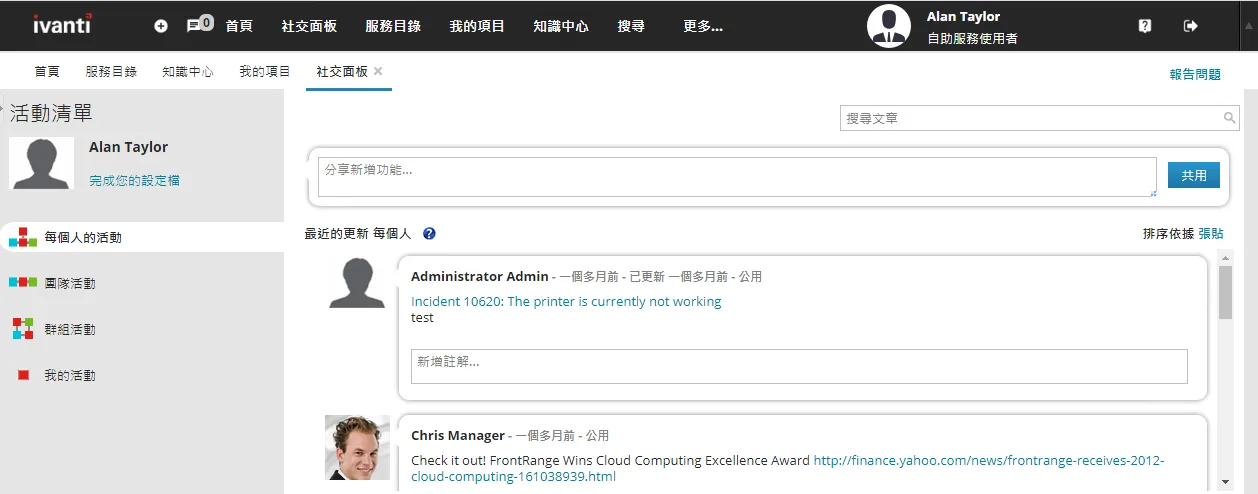1258x494 pixels.
Task: Click the 完成您的設定檔 link
Action: click(x=134, y=181)
